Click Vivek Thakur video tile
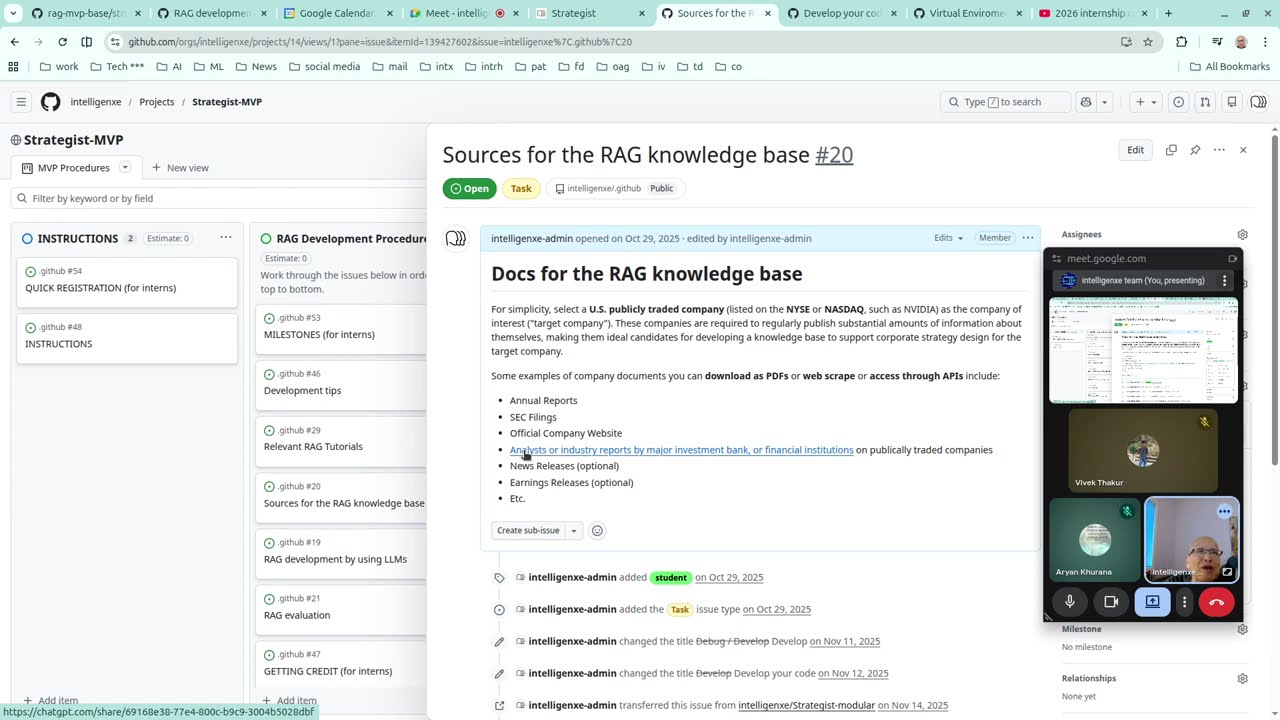 click(x=1143, y=451)
